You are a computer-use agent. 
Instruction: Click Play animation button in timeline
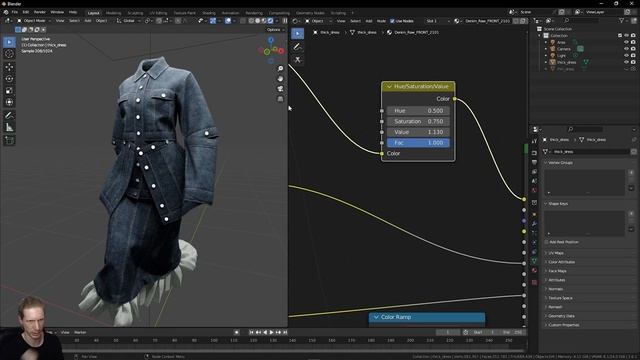(x=271, y=332)
